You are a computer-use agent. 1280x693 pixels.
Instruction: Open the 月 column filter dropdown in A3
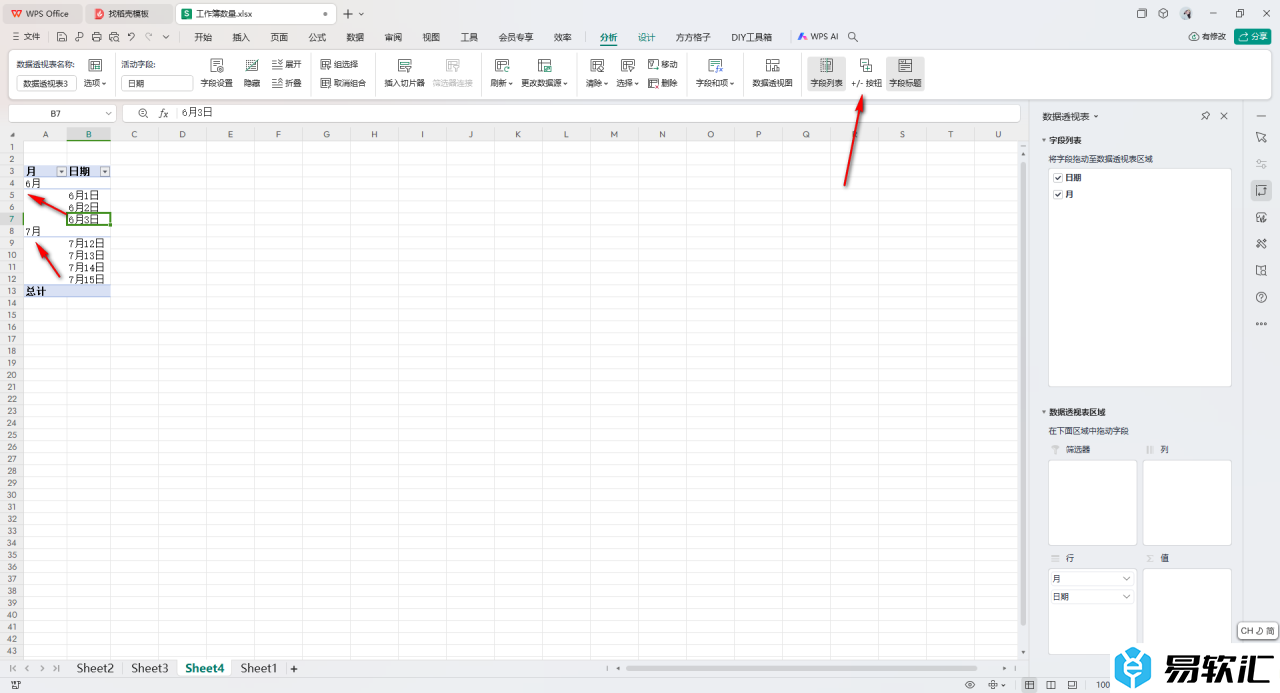60,172
